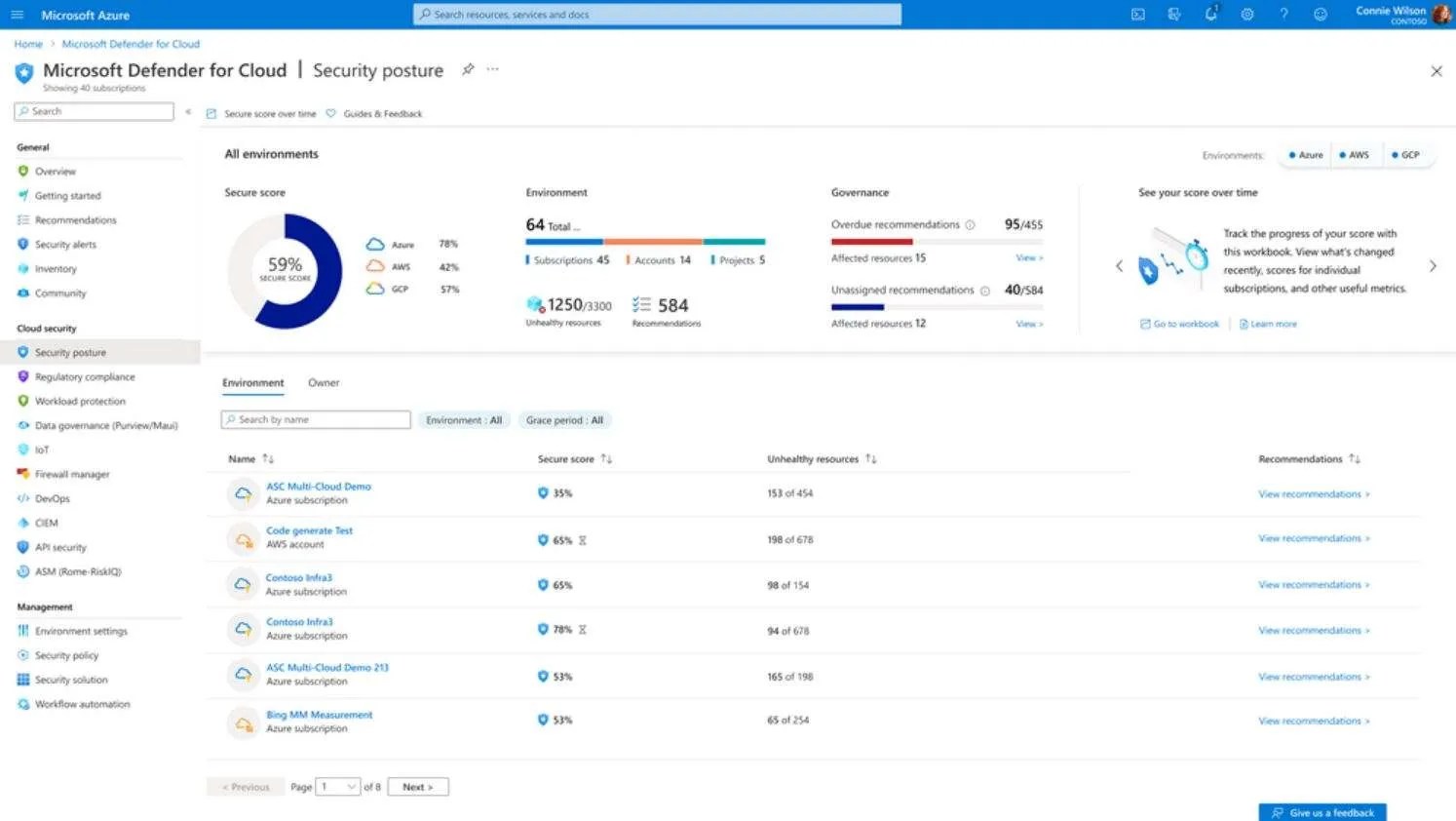The image size is (1456, 821).
Task: Click Give us a feedback button
Action: [1322, 812]
